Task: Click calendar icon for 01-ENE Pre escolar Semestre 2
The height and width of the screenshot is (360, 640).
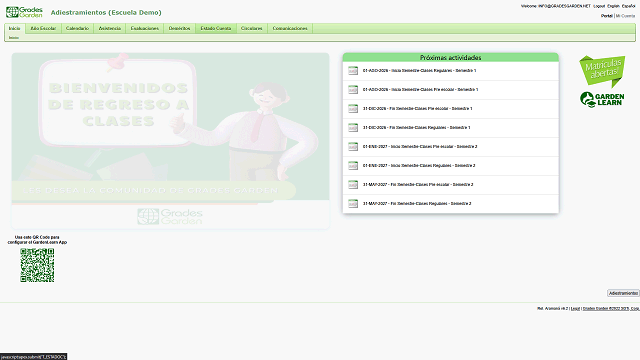Action: point(353,147)
